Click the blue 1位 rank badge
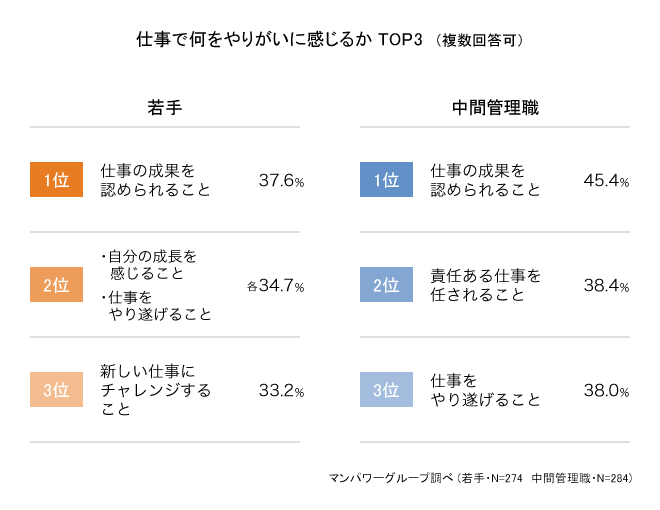The height and width of the screenshot is (510, 660). pos(386,180)
